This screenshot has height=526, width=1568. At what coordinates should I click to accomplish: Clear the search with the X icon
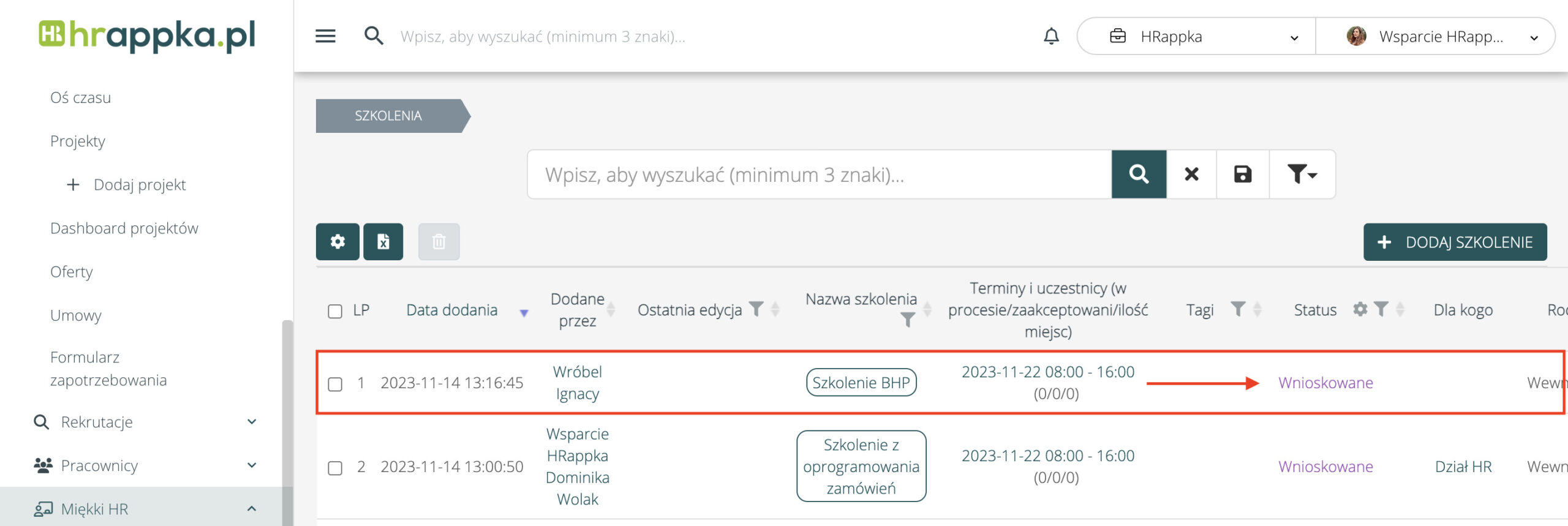coord(1191,175)
